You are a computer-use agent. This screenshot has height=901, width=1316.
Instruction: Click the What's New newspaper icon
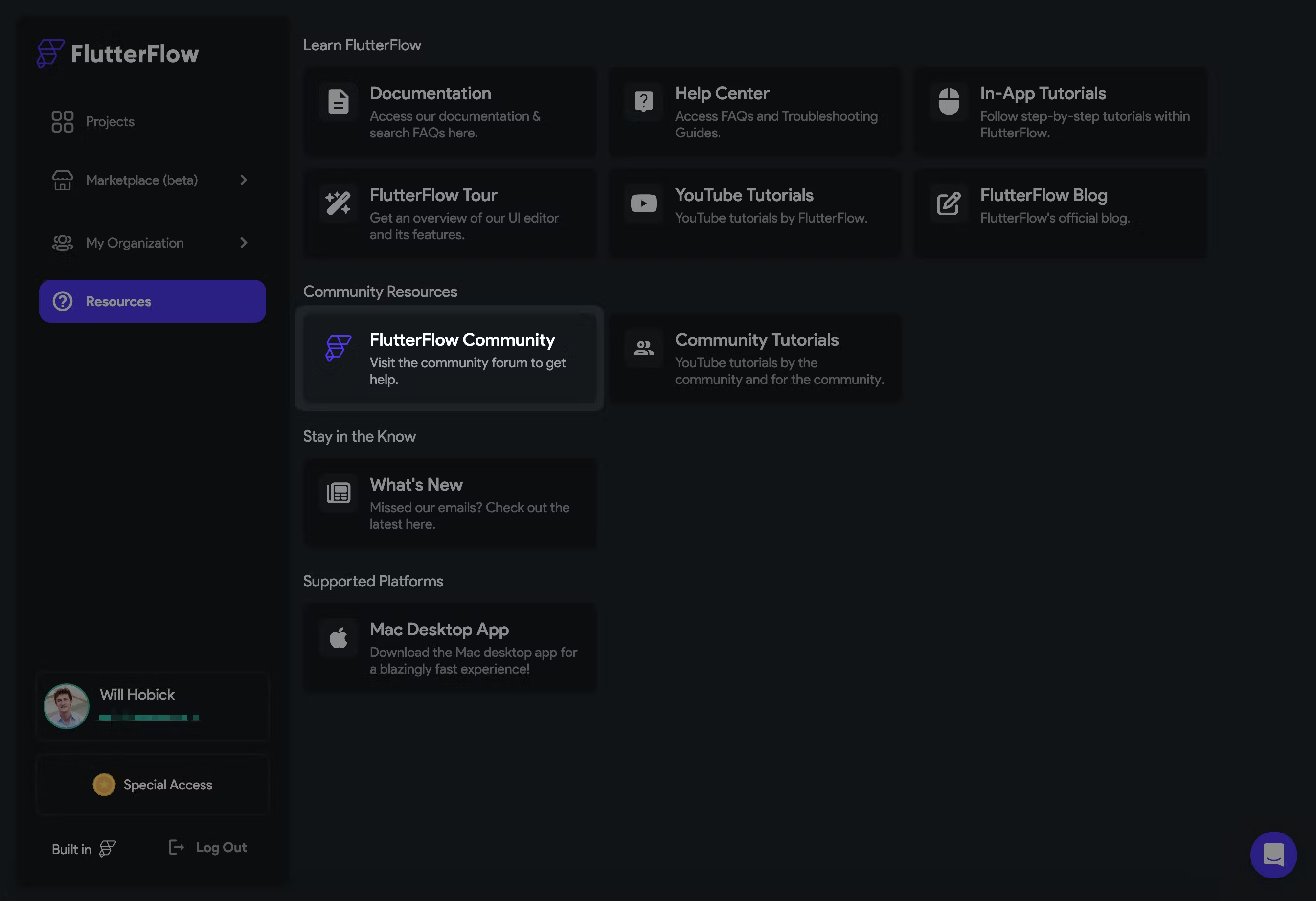(x=339, y=493)
